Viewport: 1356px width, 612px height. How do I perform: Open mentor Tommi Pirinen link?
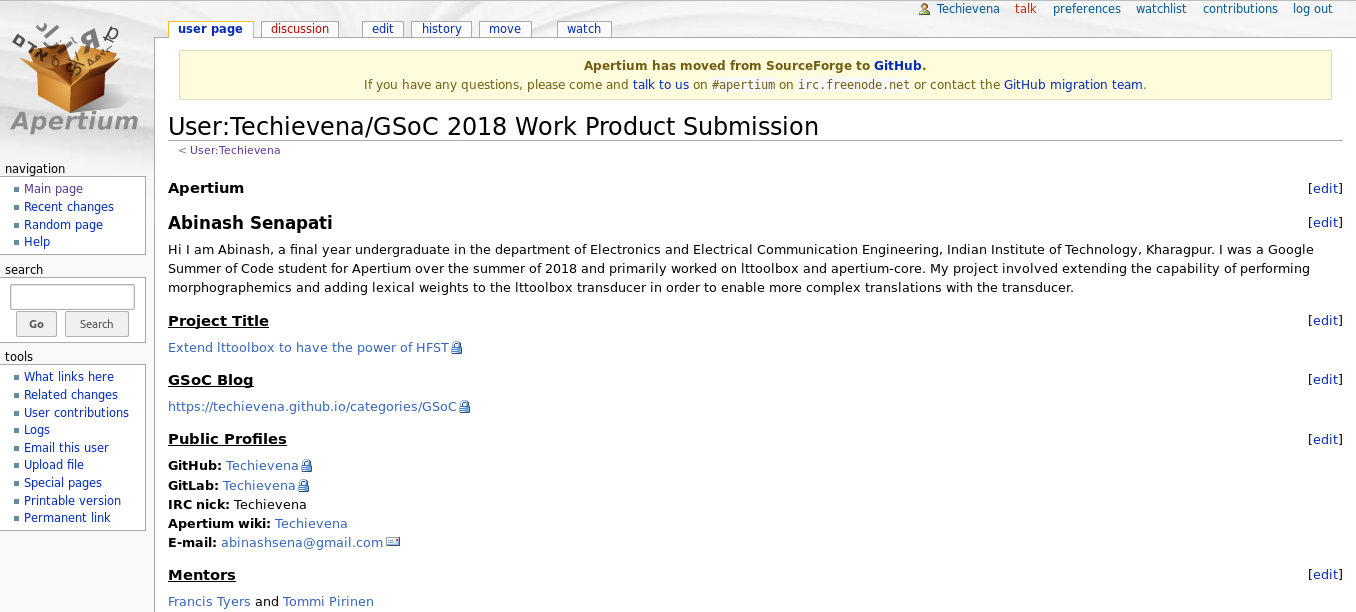[328, 602]
